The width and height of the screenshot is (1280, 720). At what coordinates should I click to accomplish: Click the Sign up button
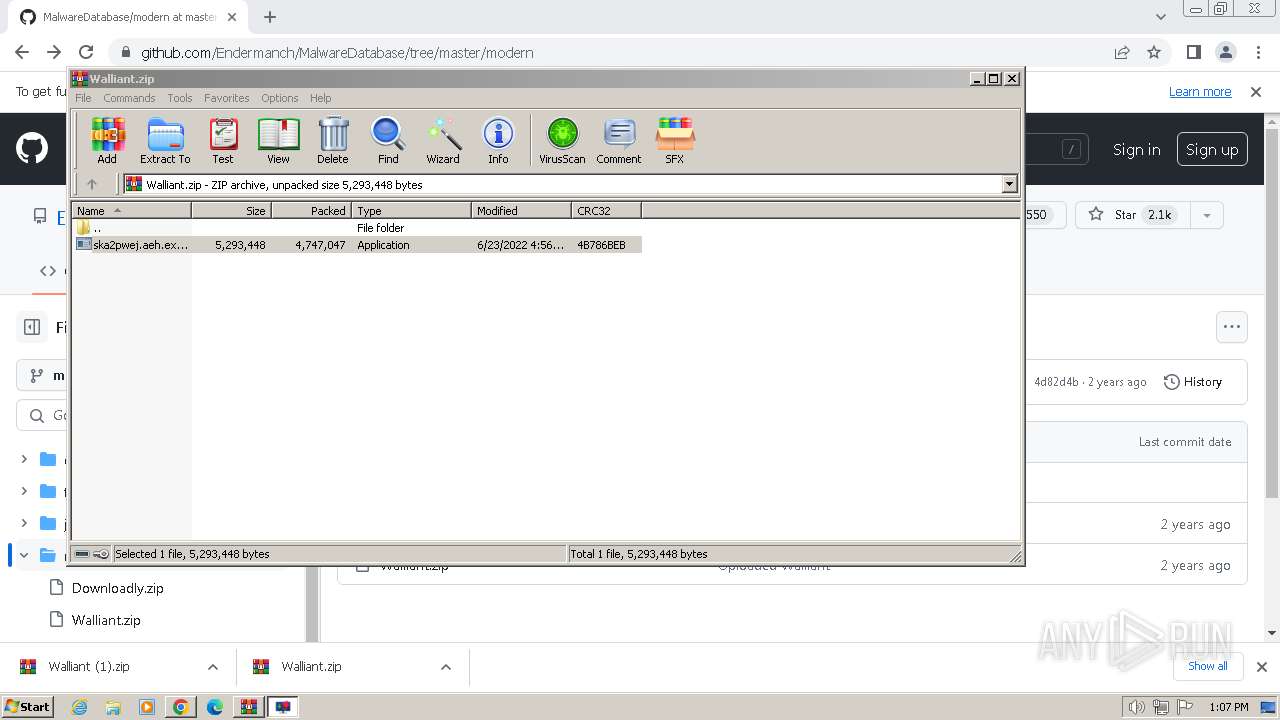(x=1212, y=149)
